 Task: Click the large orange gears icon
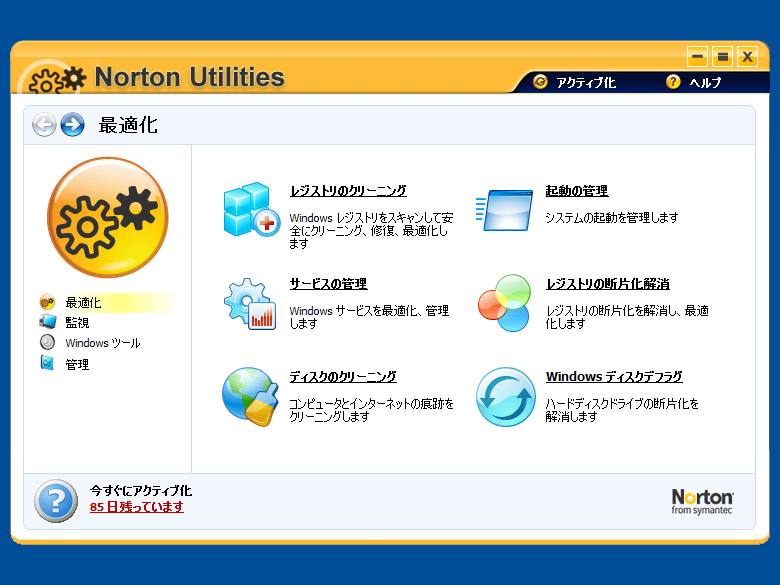(108, 217)
